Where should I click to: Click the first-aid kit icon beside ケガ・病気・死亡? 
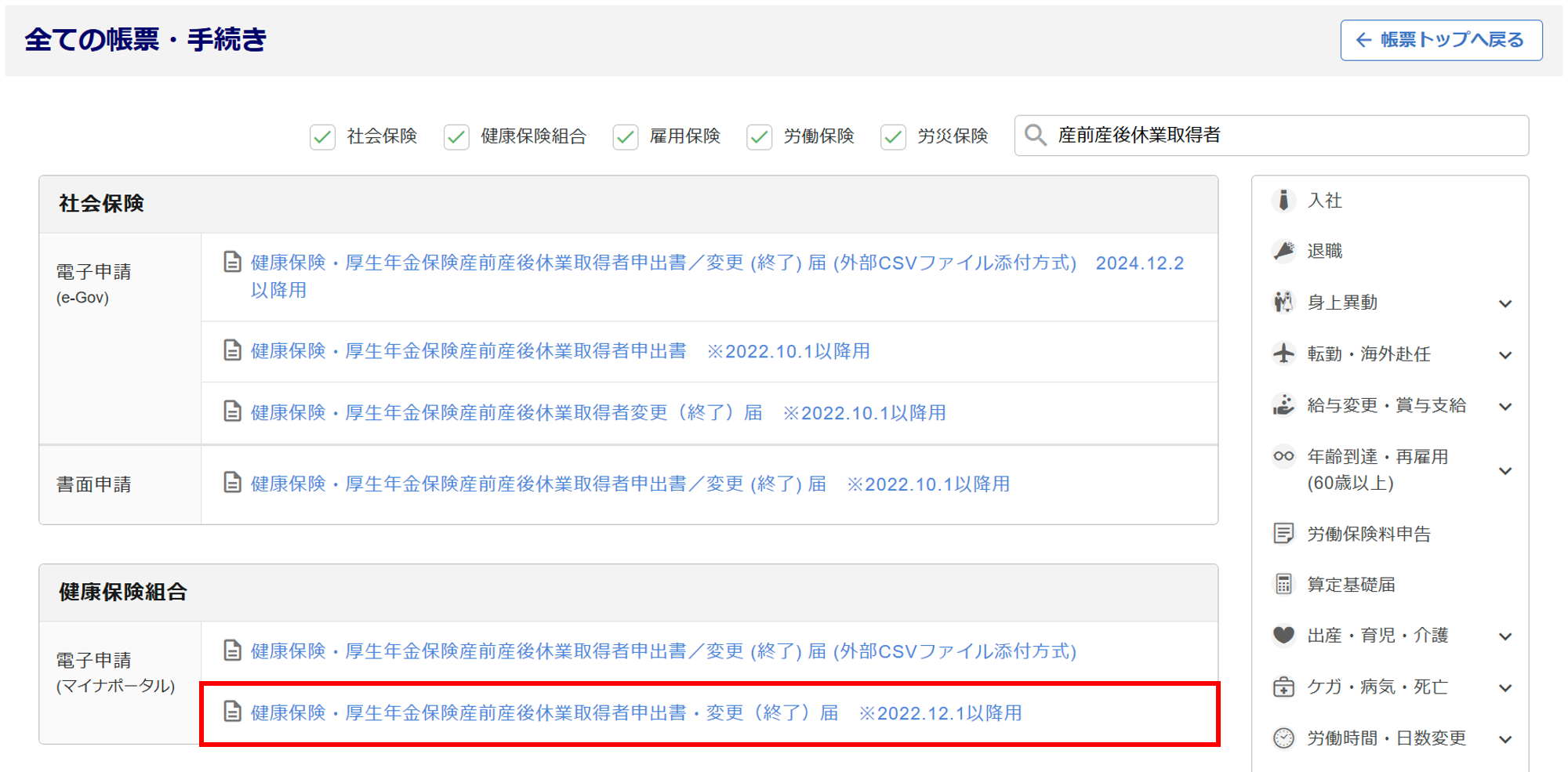(x=1283, y=687)
